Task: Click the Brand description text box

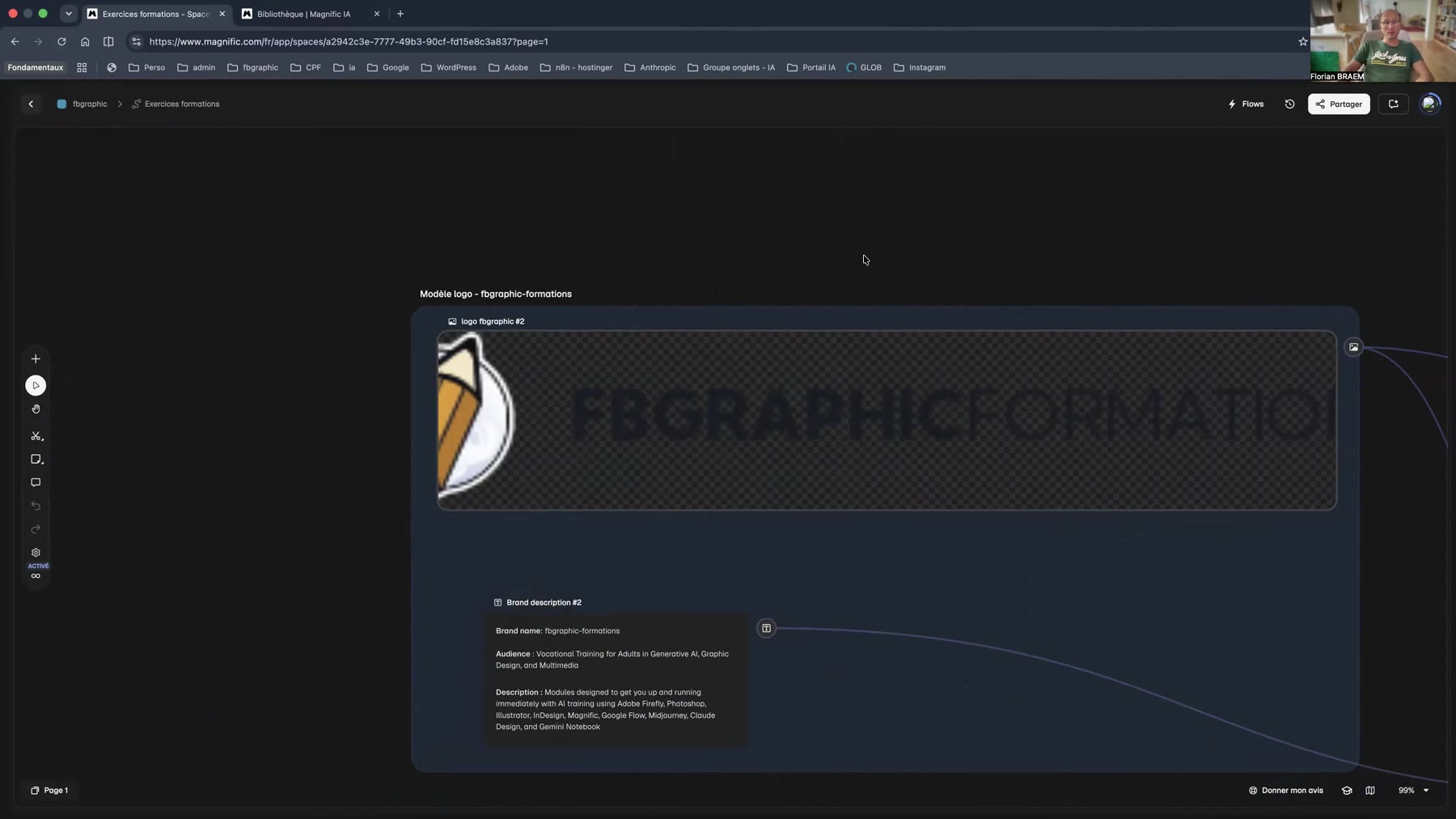Action: pos(616,679)
